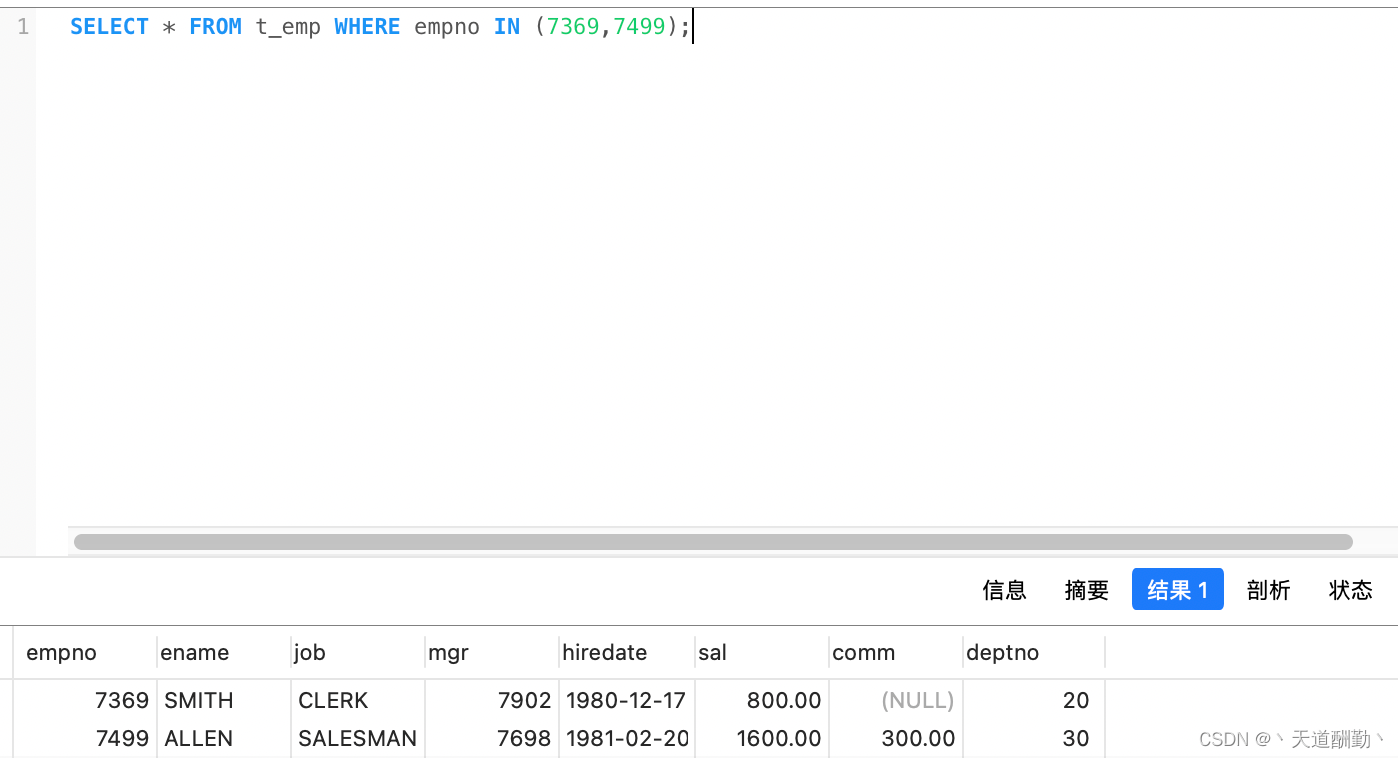The height and width of the screenshot is (758, 1398).
Task: Click the hiredate value 1980-12-17
Action: [x=627, y=700]
